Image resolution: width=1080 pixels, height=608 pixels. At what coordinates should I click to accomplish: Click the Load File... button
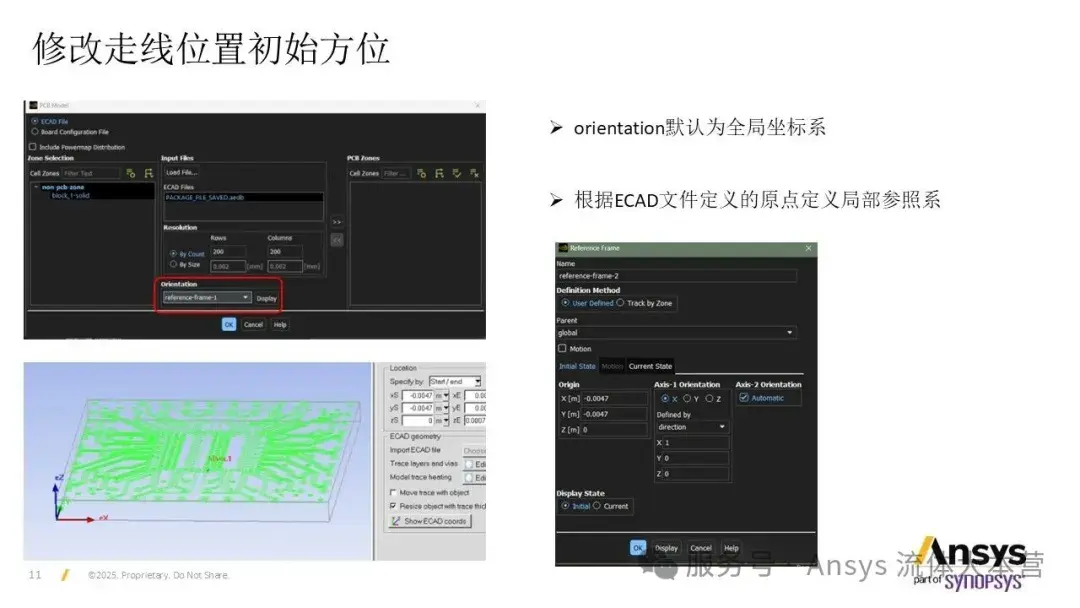click(x=182, y=172)
